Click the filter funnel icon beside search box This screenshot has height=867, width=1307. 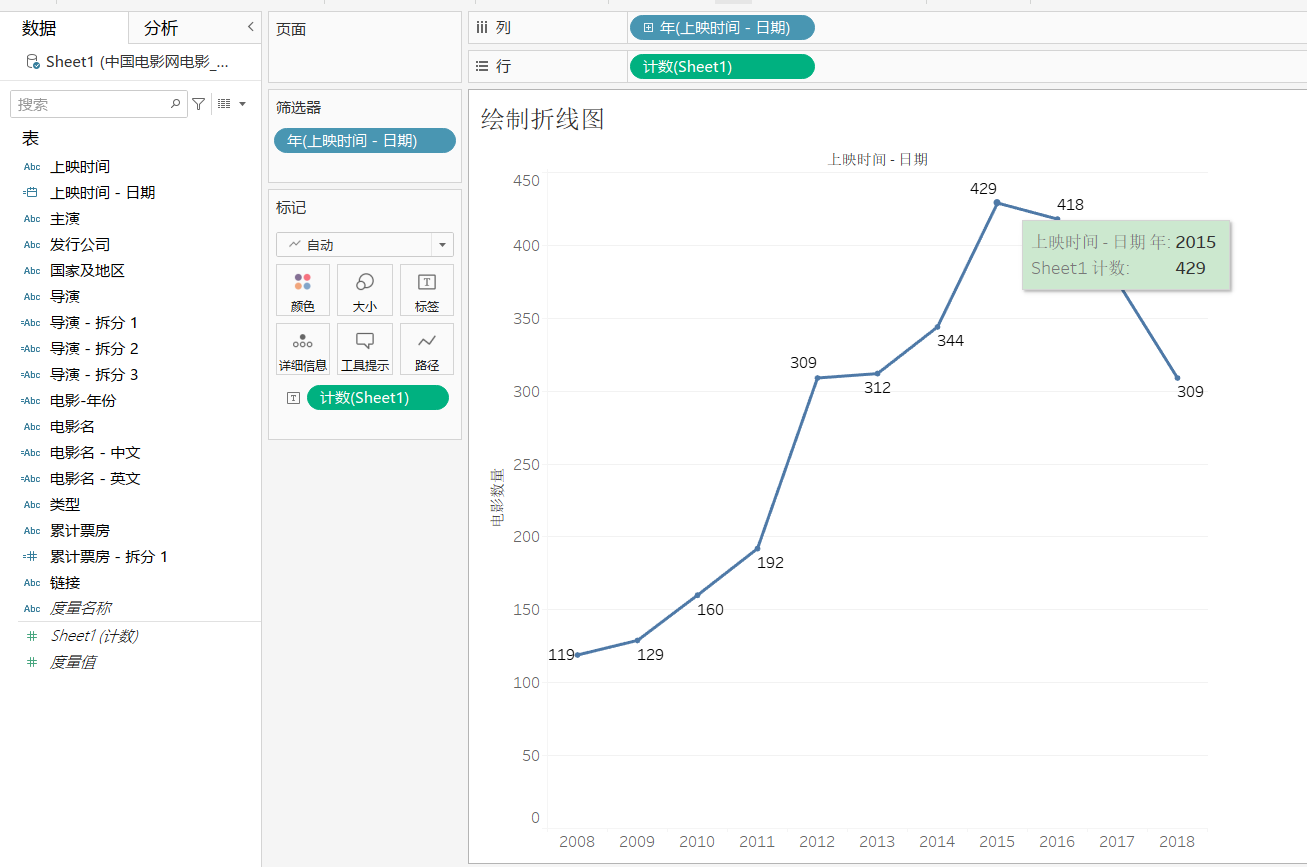[x=199, y=103]
